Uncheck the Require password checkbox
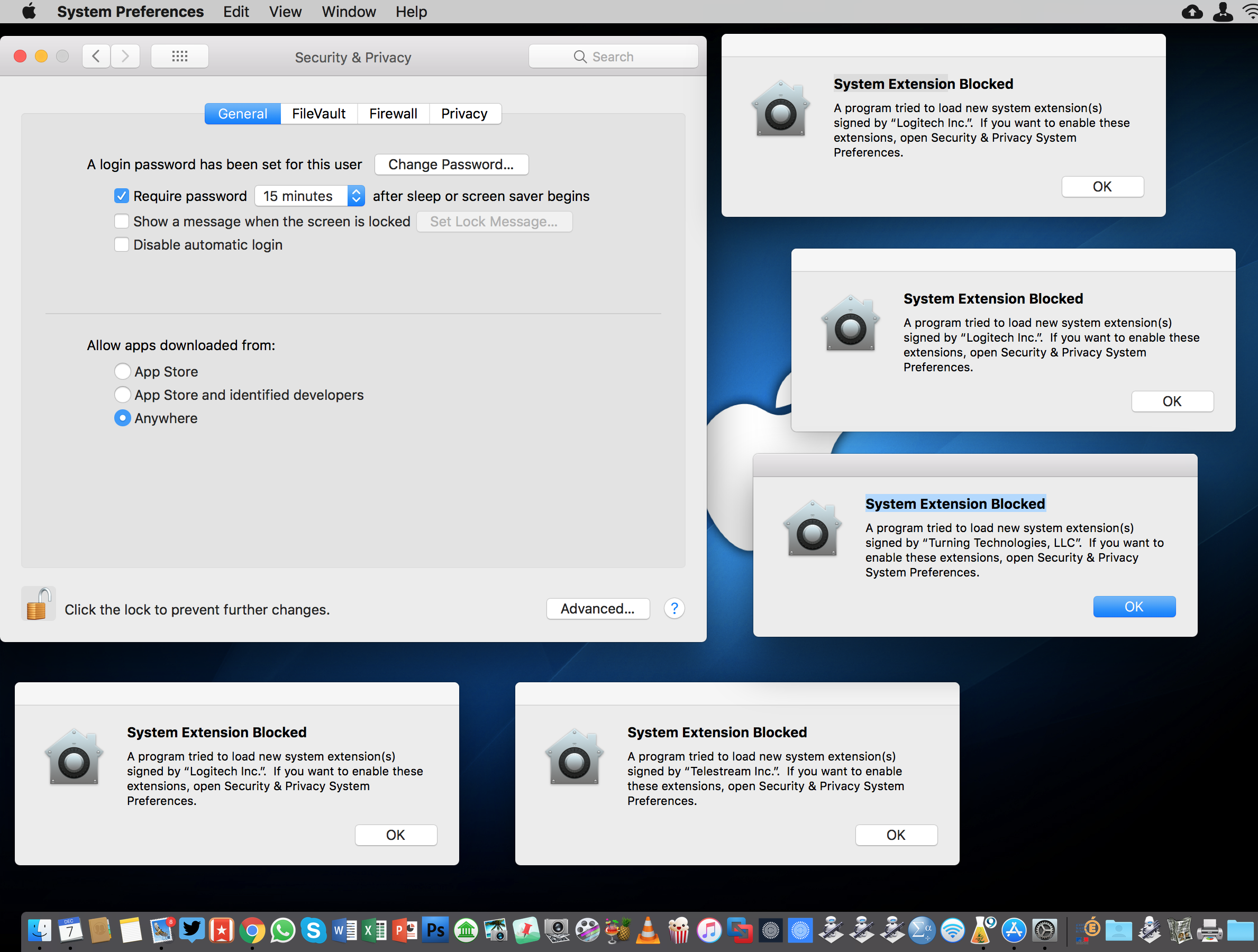The width and height of the screenshot is (1258, 952). click(122, 196)
